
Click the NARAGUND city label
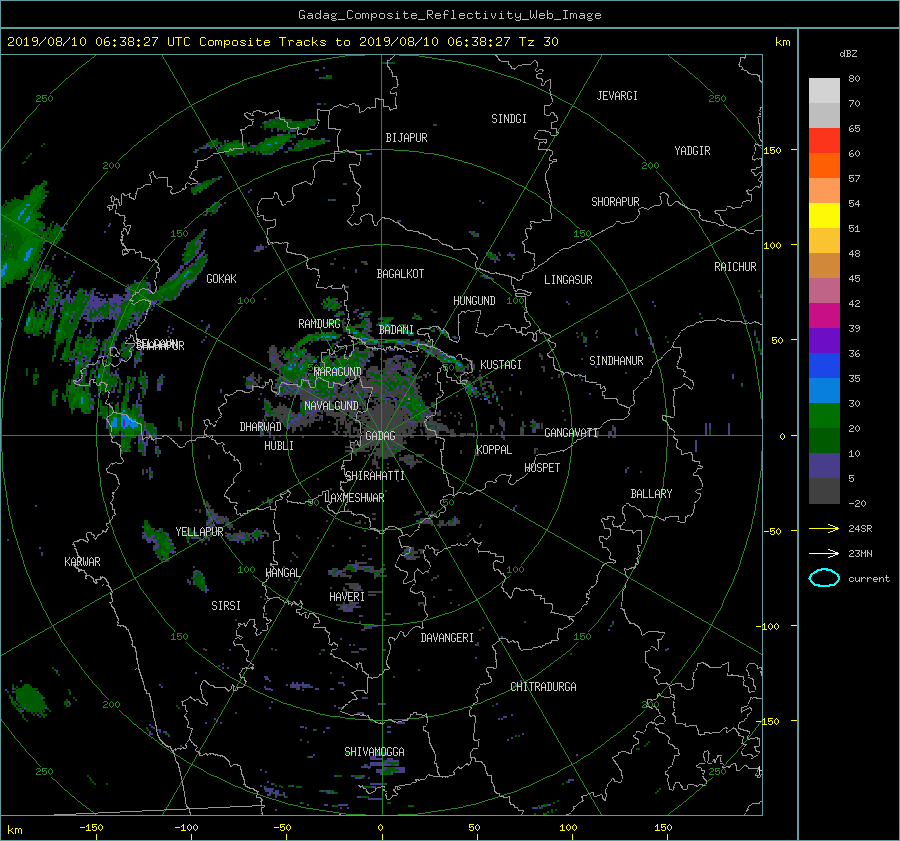click(x=338, y=372)
